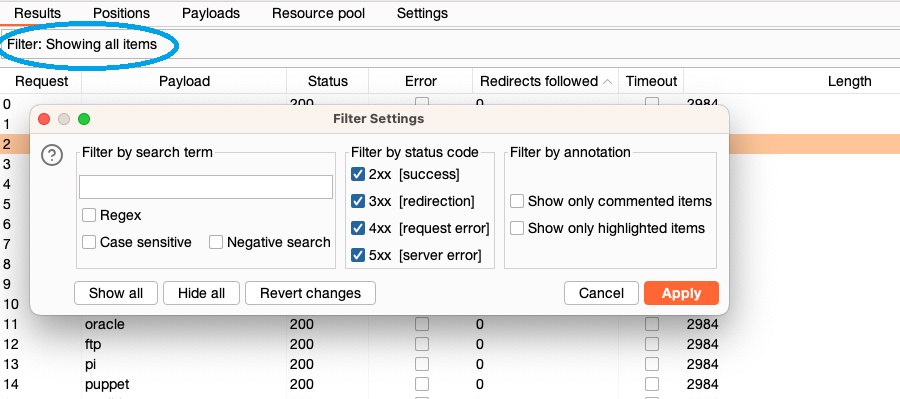The height and width of the screenshot is (399, 900).
Task: Toggle the Regex checkbox
Action: click(x=89, y=215)
